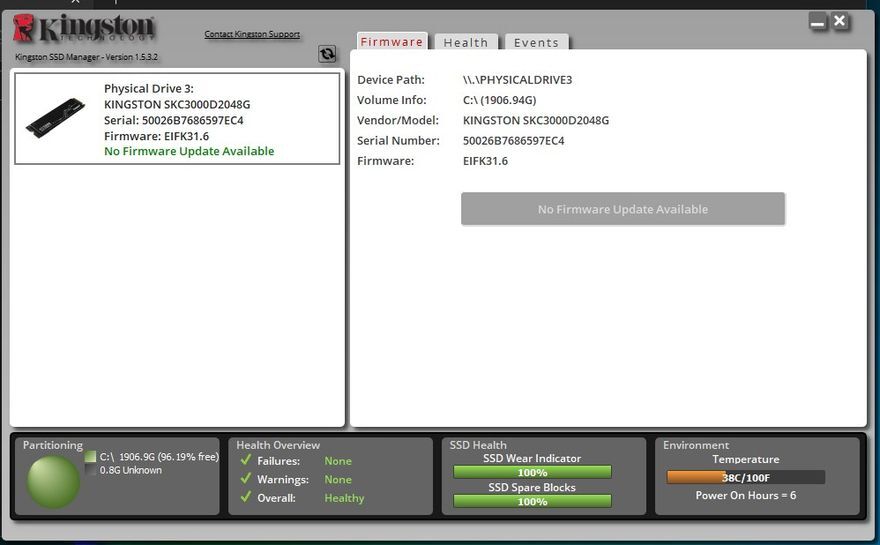Click the C:\ partition legend swatch
Screen dimensions: 880x545
(90, 456)
